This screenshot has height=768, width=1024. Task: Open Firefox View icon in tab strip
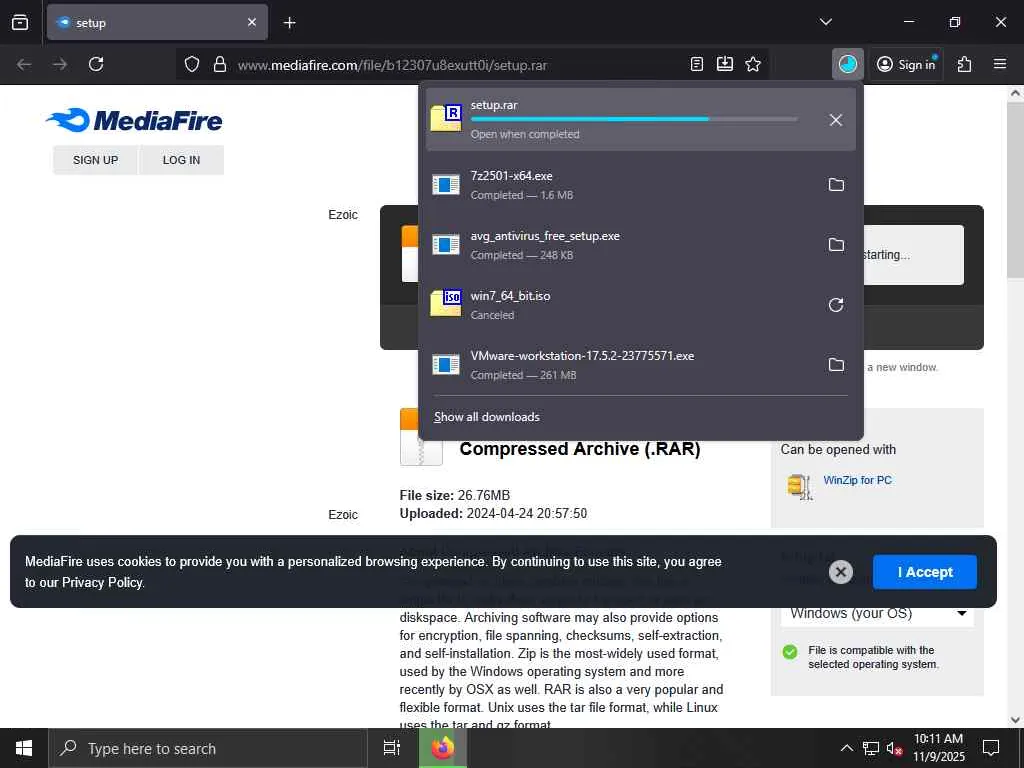(20, 22)
